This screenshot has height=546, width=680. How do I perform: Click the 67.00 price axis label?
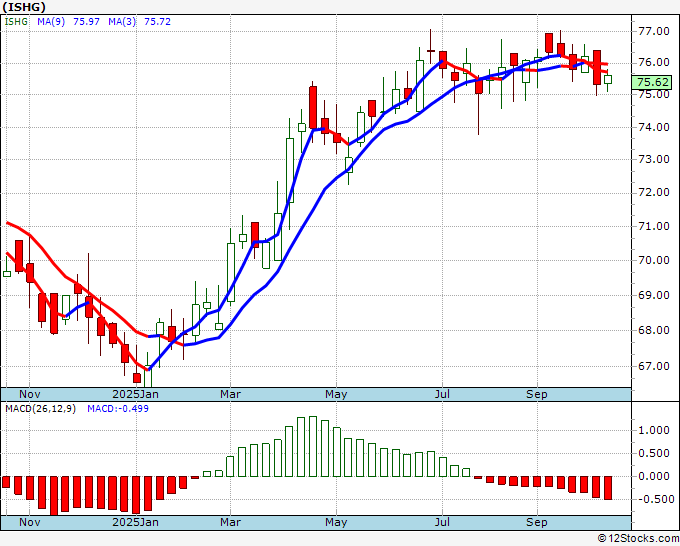[x=654, y=366]
